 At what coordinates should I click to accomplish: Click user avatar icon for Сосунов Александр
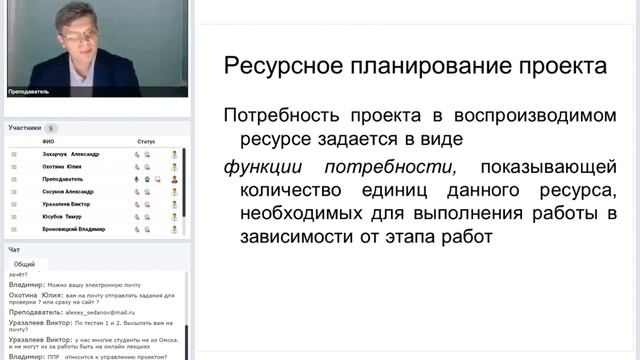pos(174,192)
